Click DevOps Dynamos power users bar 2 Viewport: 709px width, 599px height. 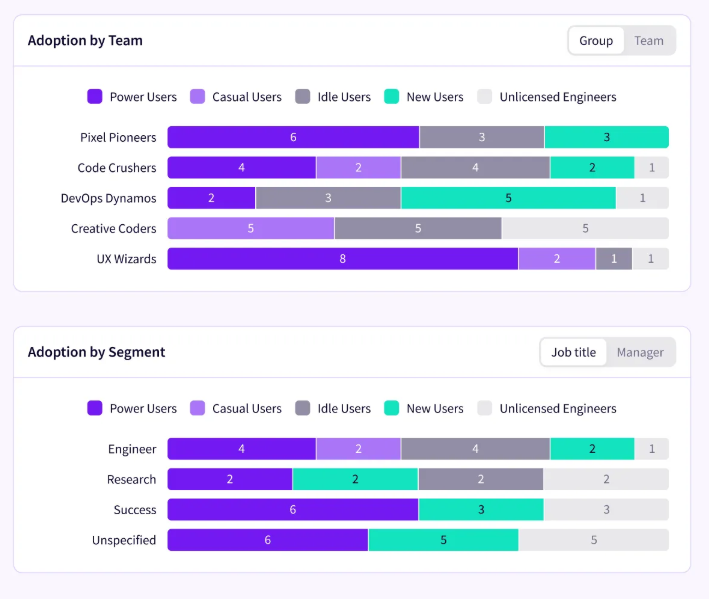(x=211, y=198)
